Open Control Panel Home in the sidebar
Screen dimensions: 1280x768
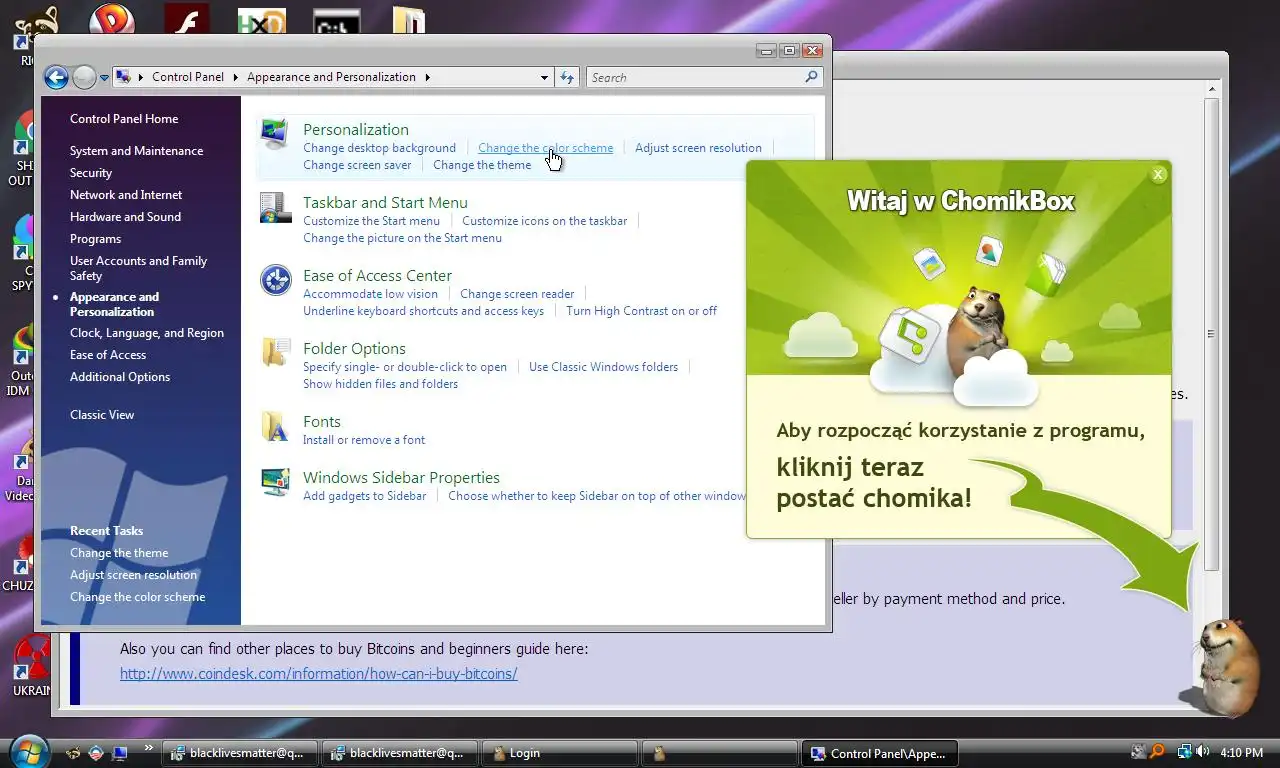(x=124, y=119)
